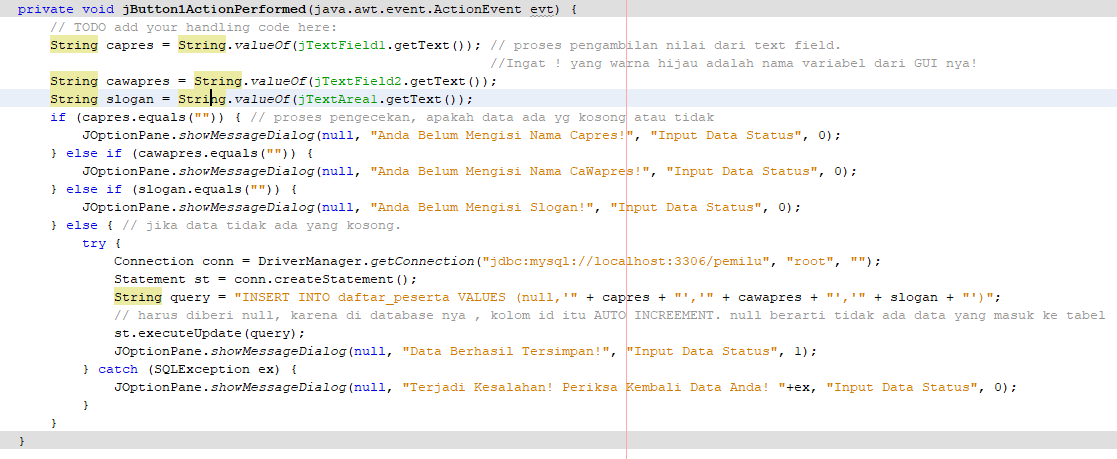
Task: Click jTextArea1 in the slogan declaration
Action: (x=338, y=99)
